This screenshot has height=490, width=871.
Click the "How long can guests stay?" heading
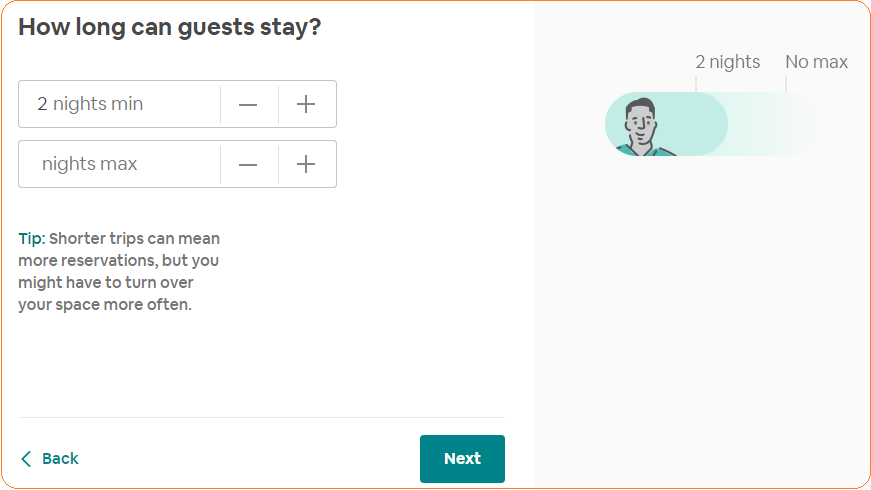170,27
